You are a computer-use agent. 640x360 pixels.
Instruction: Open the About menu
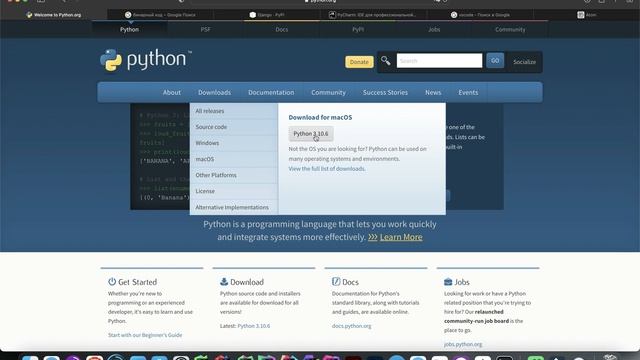(x=171, y=93)
